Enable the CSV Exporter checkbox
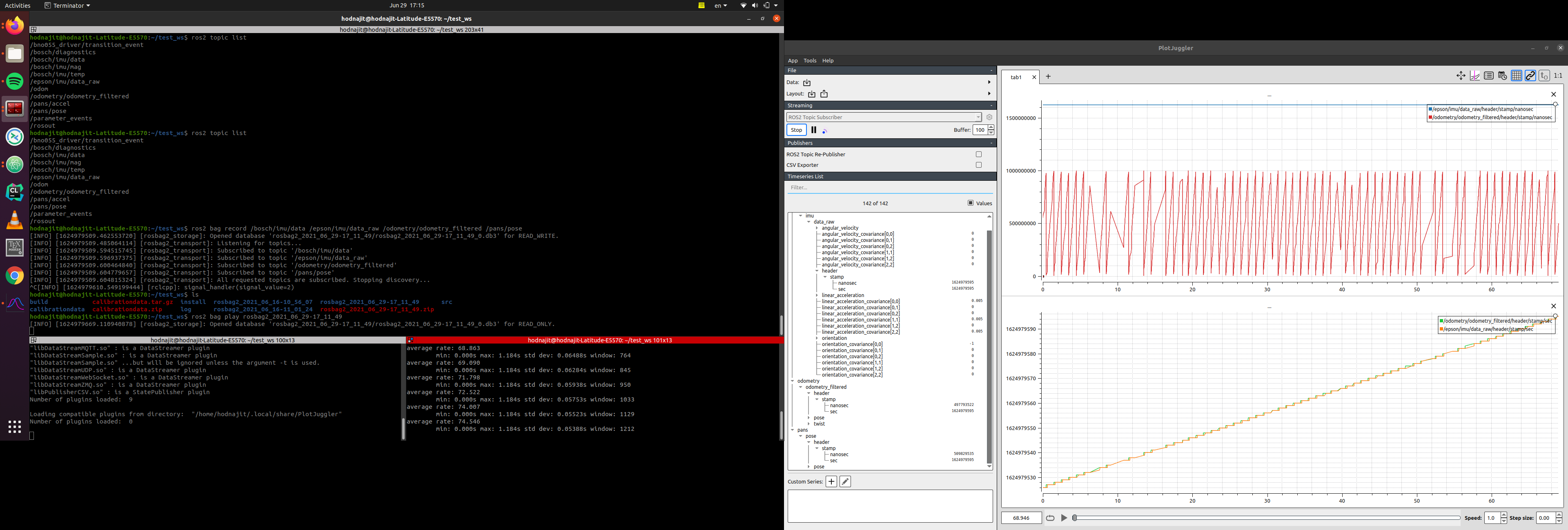 tap(979, 164)
